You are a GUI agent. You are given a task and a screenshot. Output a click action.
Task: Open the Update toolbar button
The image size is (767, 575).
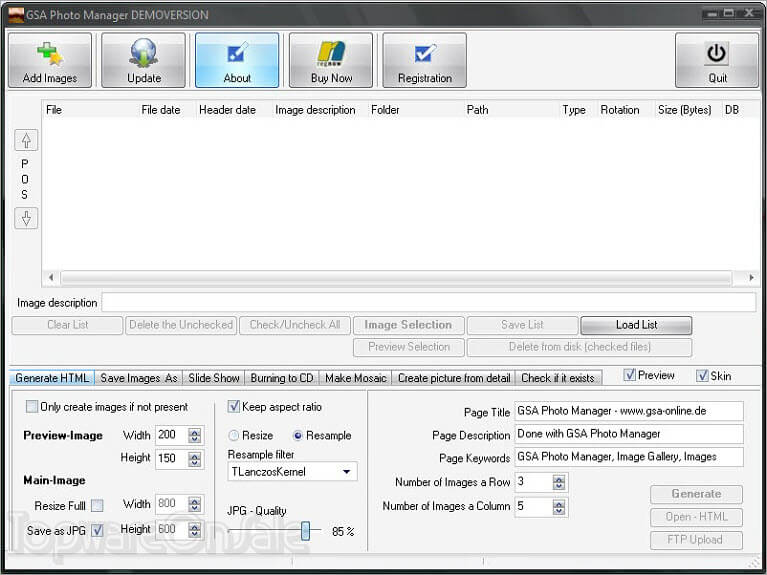[x=143, y=60]
